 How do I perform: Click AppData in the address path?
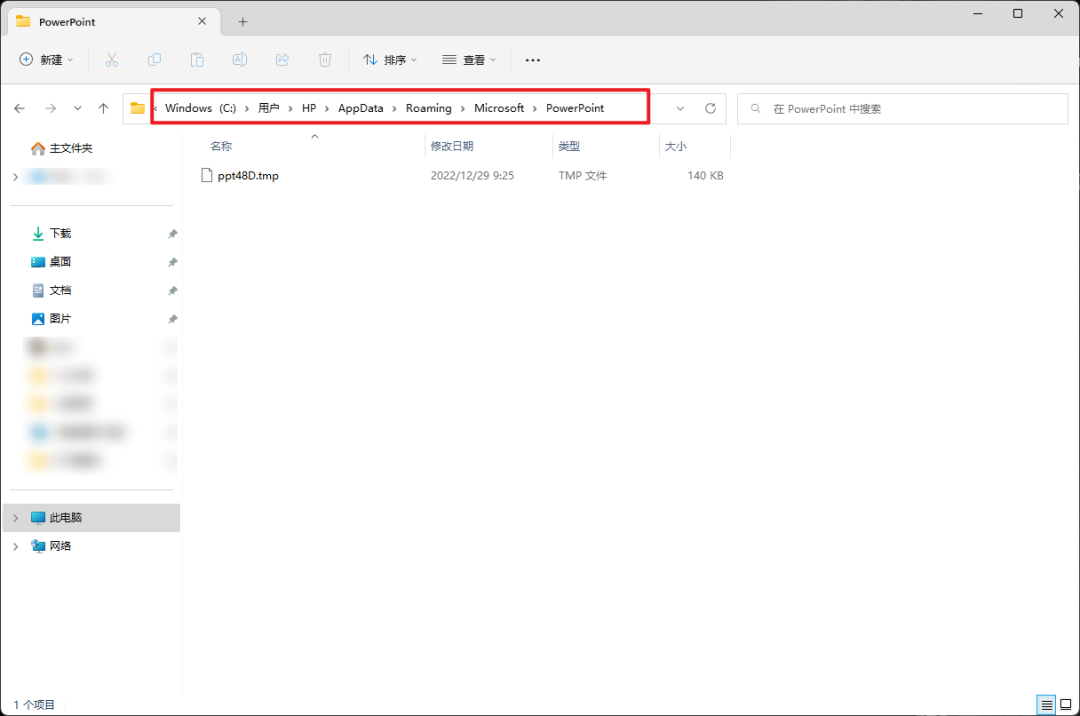point(360,108)
